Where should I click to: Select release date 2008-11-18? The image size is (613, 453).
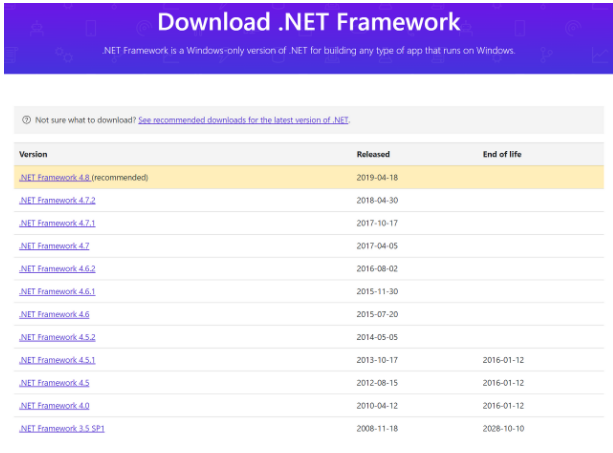pos(377,428)
